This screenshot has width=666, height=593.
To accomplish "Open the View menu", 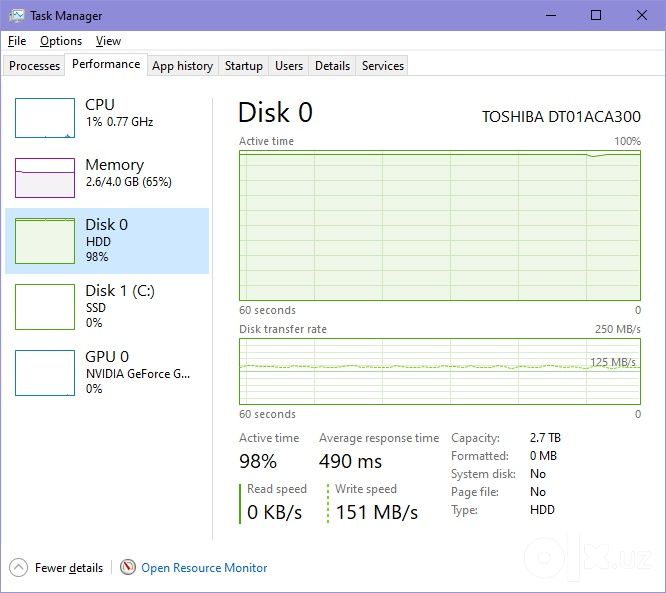I will pyautogui.click(x=108, y=41).
